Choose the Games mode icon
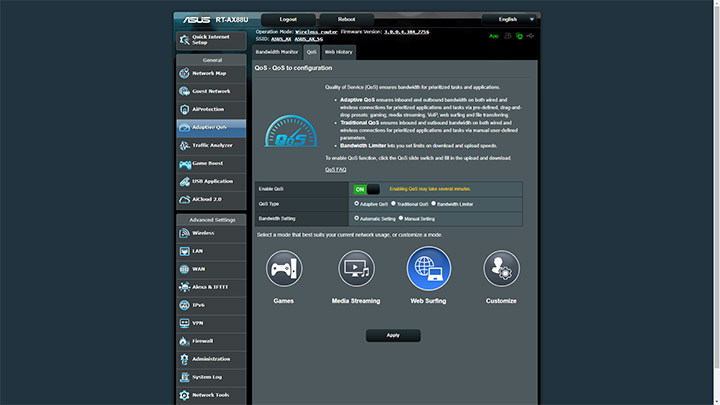This screenshot has height=405, width=720. coord(284,269)
